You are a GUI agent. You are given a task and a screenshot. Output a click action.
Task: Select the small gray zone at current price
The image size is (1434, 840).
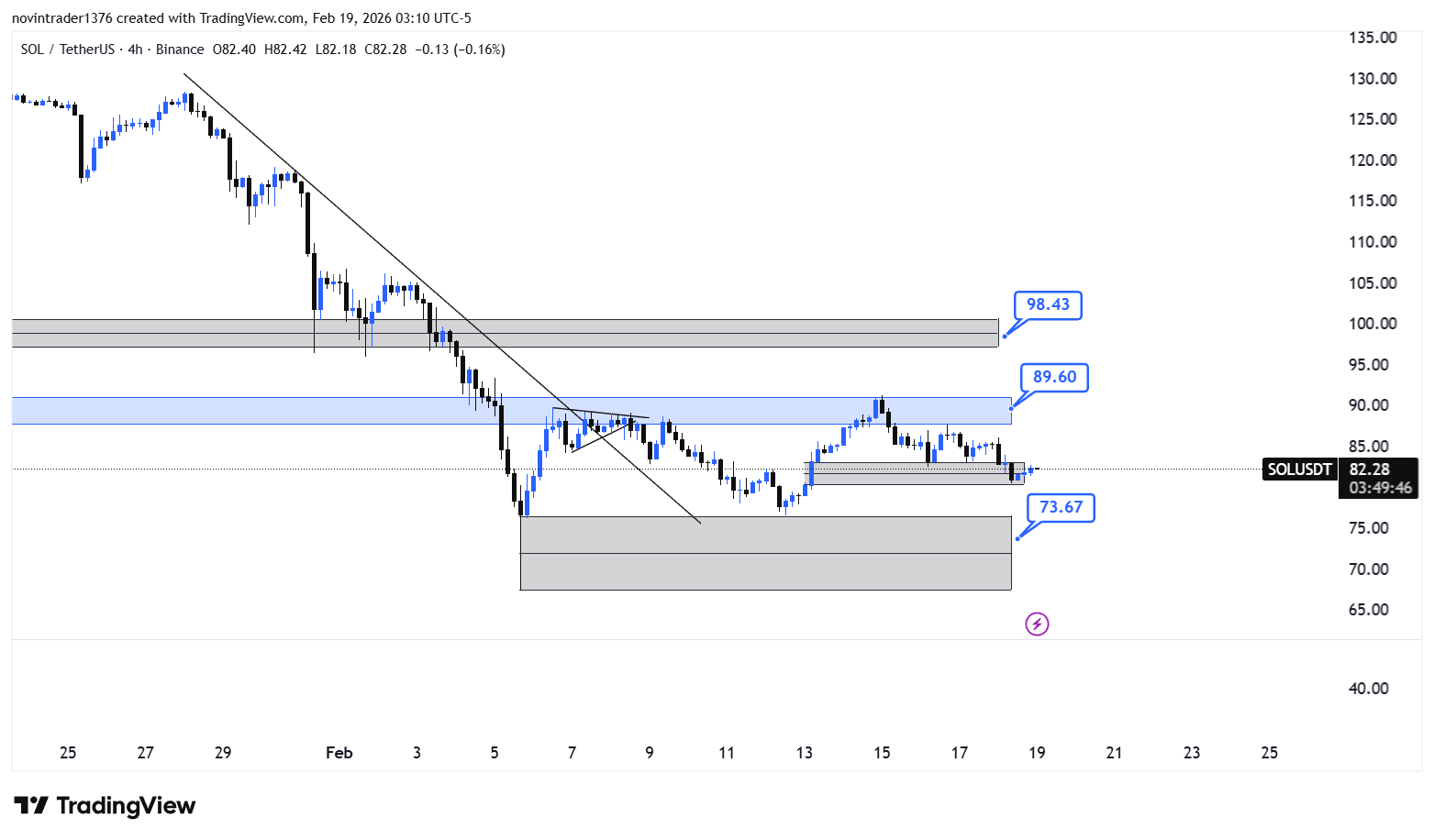tap(915, 473)
